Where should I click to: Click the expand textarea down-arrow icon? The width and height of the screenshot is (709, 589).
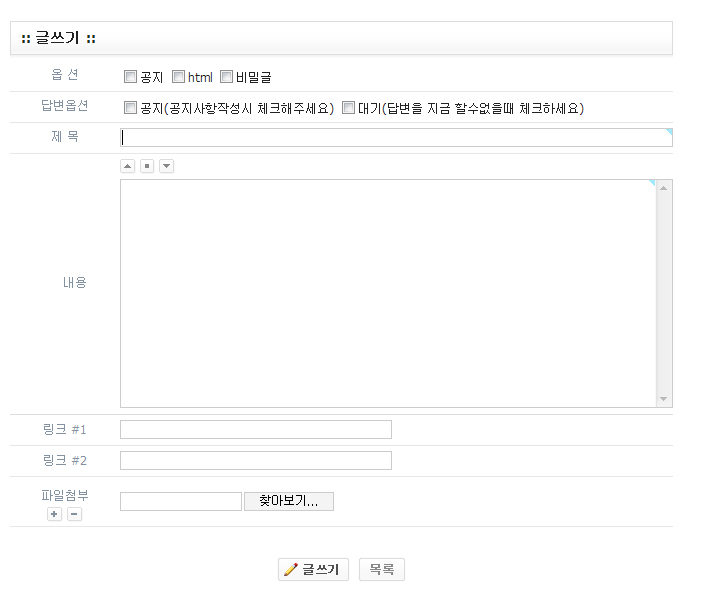tap(166, 166)
